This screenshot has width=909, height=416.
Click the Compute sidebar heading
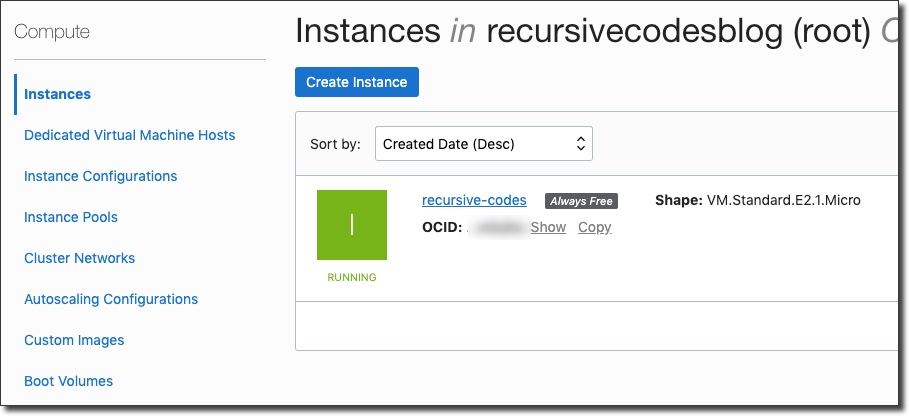[52, 32]
